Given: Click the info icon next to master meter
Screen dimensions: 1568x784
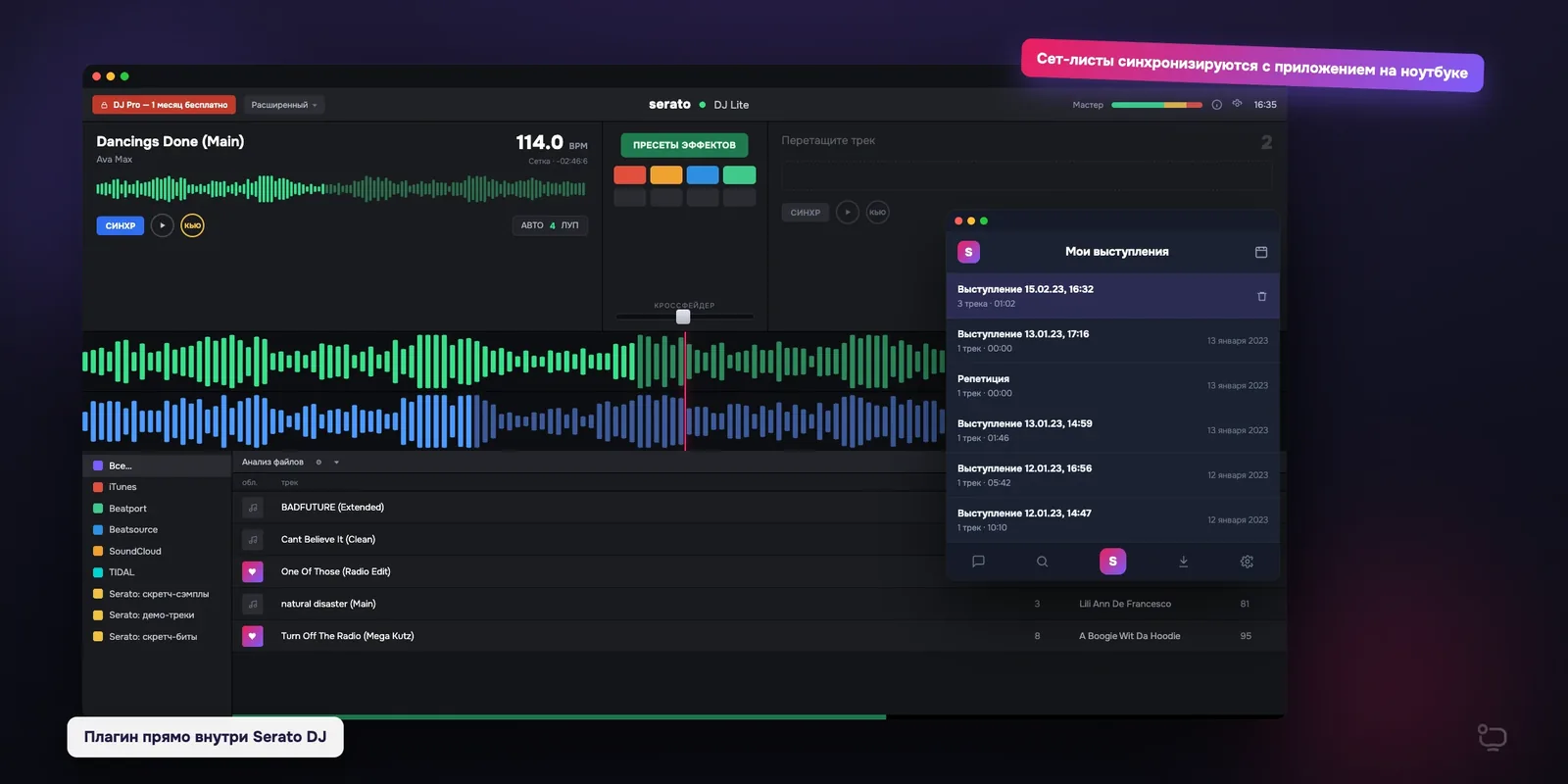Looking at the screenshot, I should click(x=1216, y=105).
